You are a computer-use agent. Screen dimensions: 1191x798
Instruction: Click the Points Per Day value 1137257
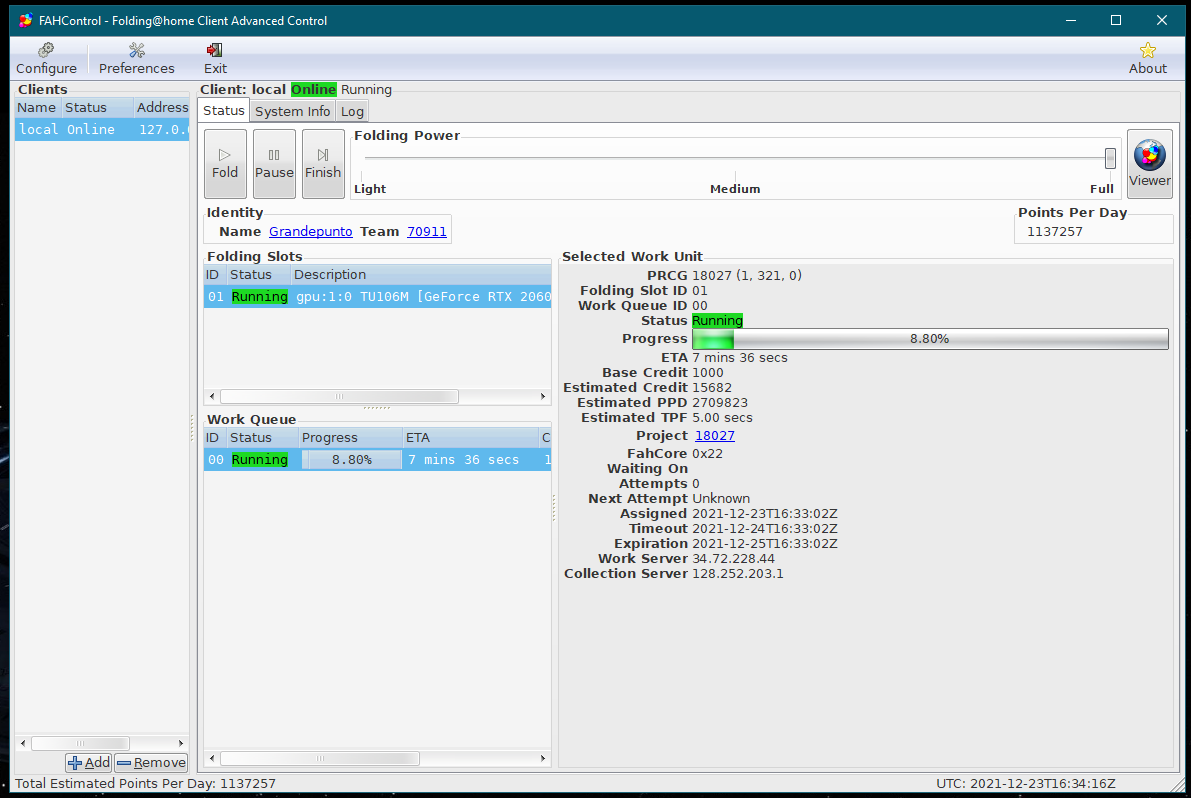1054,232
